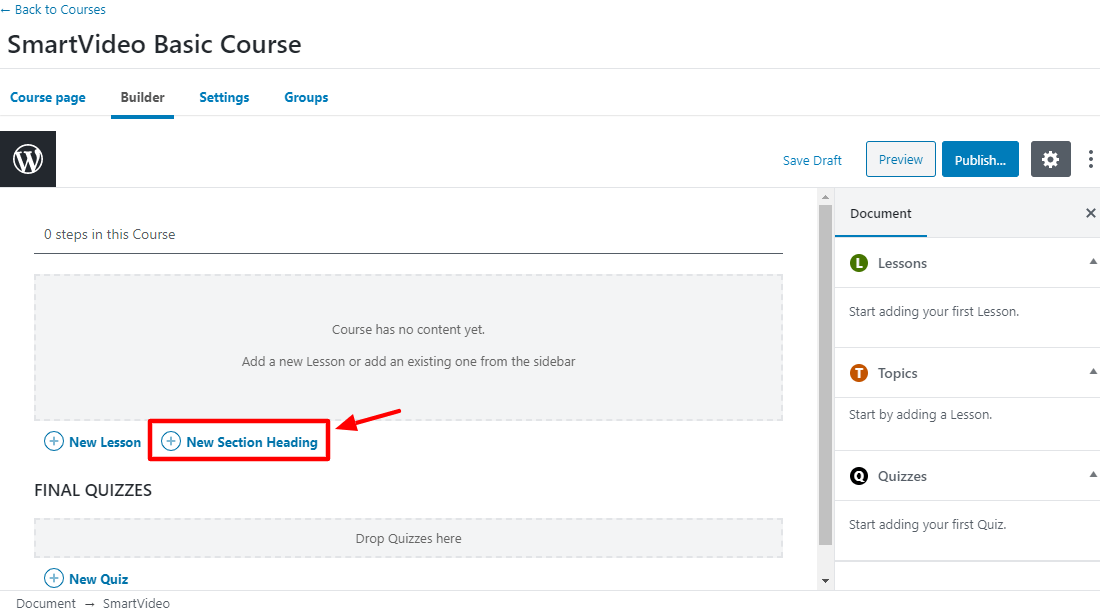
Task: Click the orange Topics T icon
Action: (x=859, y=373)
